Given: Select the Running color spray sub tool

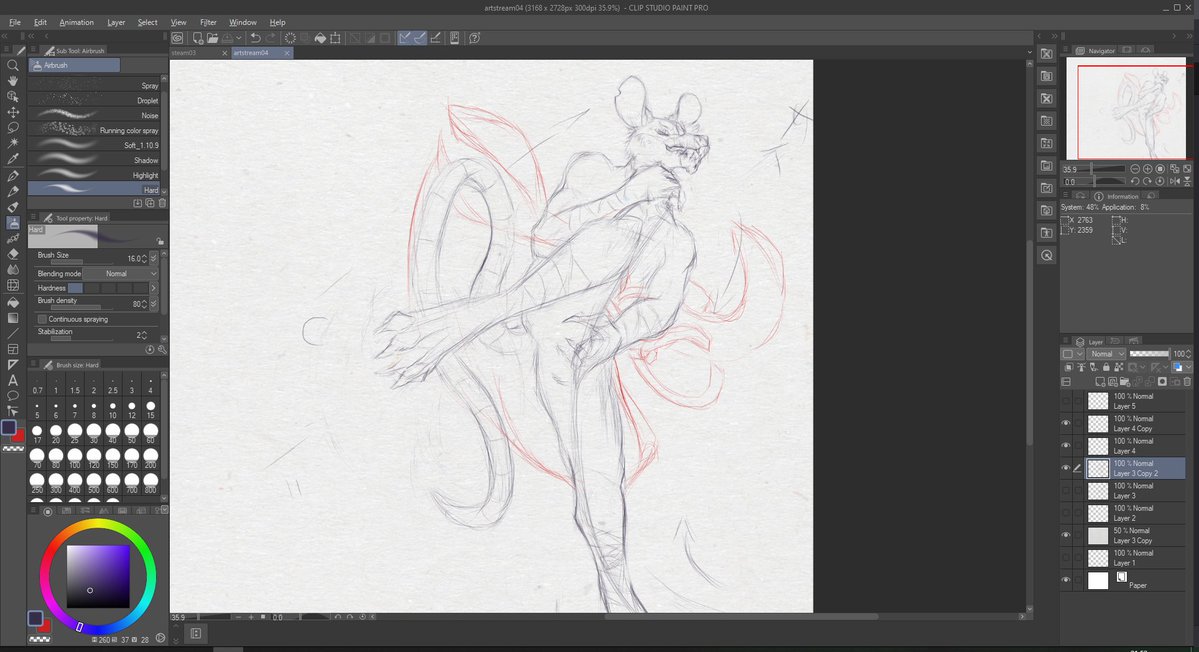Looking at the screenshot, I should [94, 130].
